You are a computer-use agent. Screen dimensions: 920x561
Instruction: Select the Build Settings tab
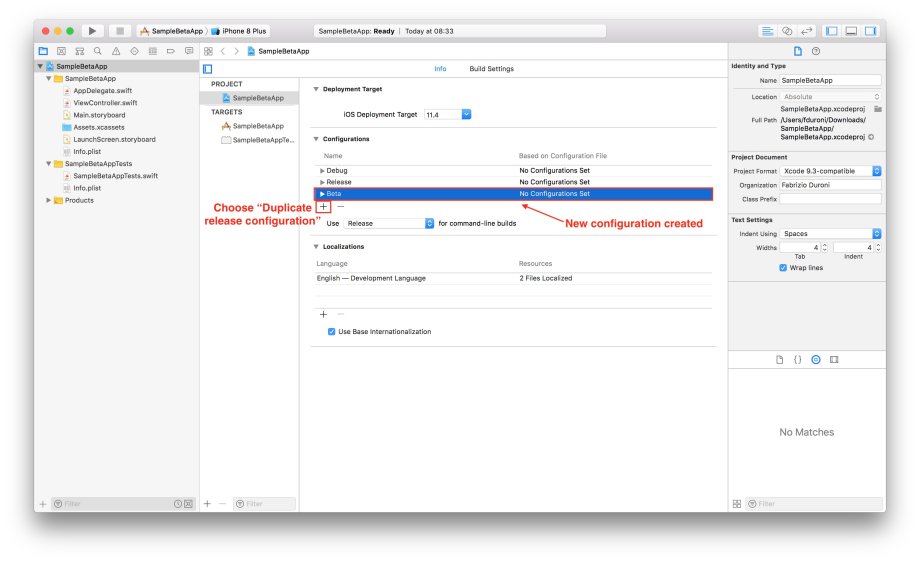click(491, 69)
